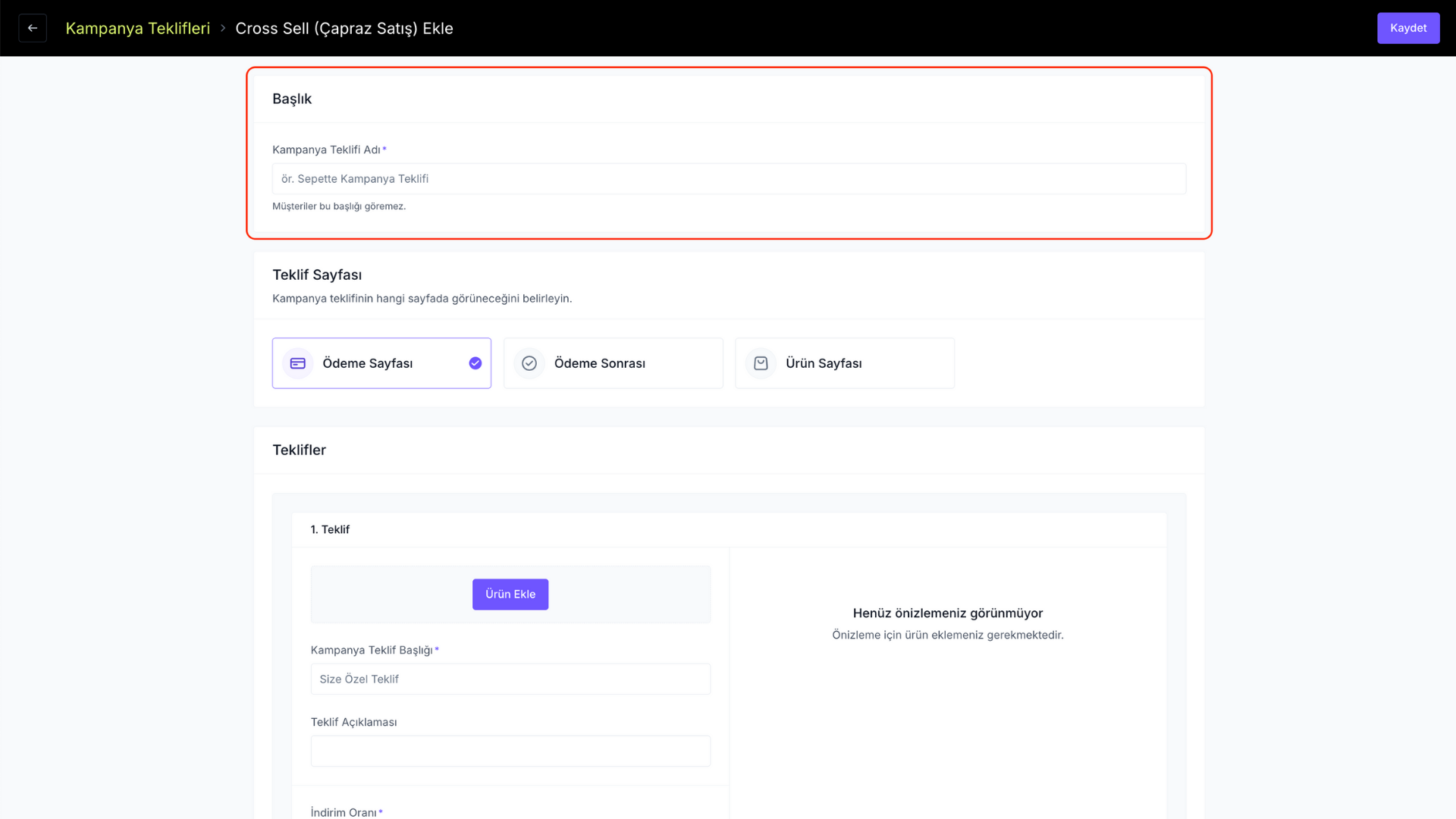Open the Kampanya Teklifleri breadcrumb link
Image resolution: width=1456 pixels, height=819 pixels.
pyautogui.click(x=138, y=28)
